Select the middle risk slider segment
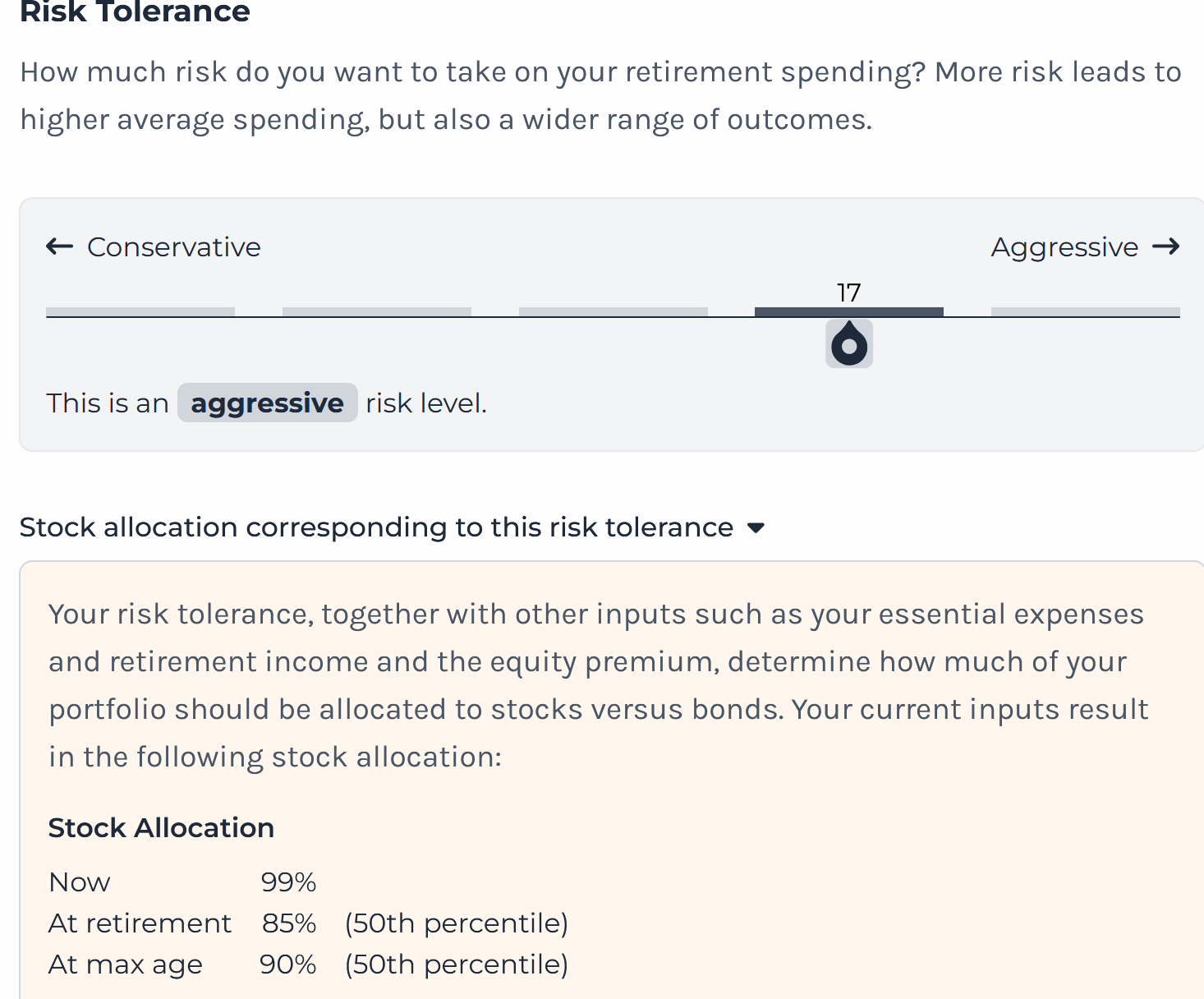 pos(613,312)
